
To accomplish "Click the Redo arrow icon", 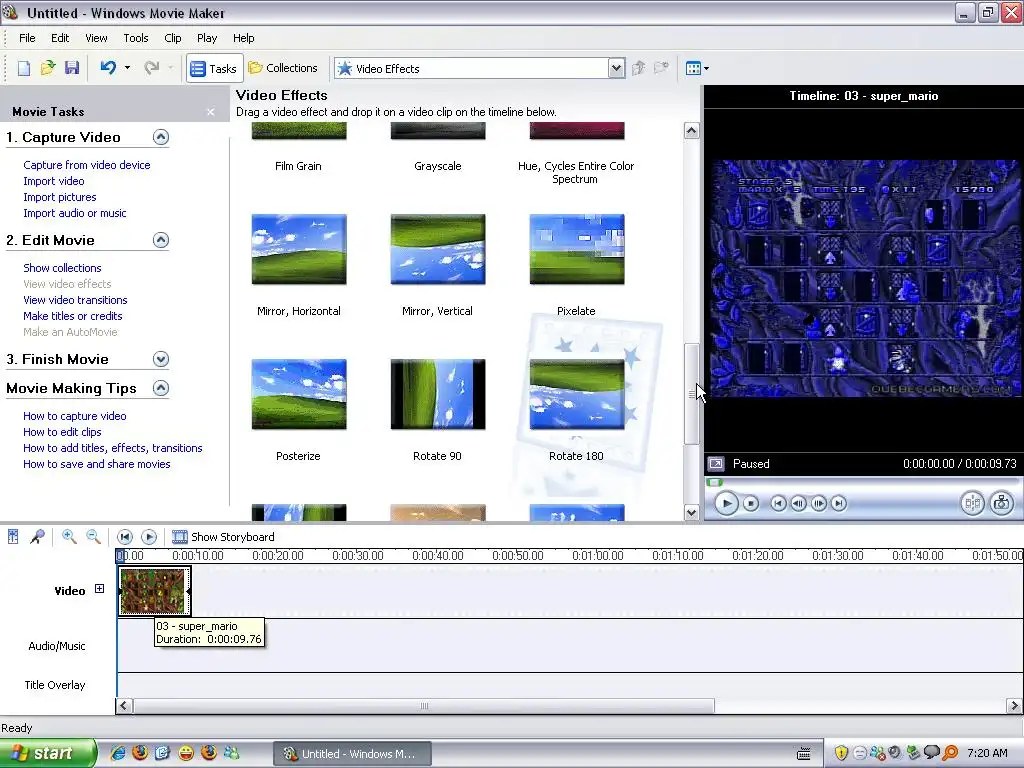I will 152,68.
